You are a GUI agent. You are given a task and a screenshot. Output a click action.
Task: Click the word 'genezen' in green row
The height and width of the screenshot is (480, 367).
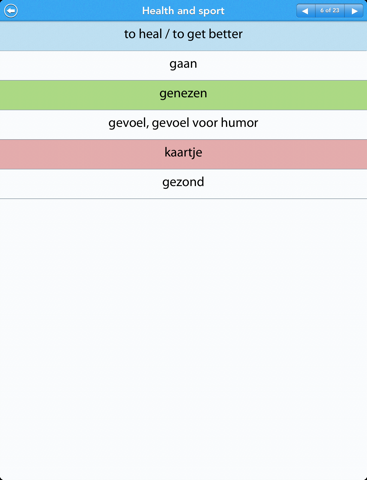click(x=183, y=94)
